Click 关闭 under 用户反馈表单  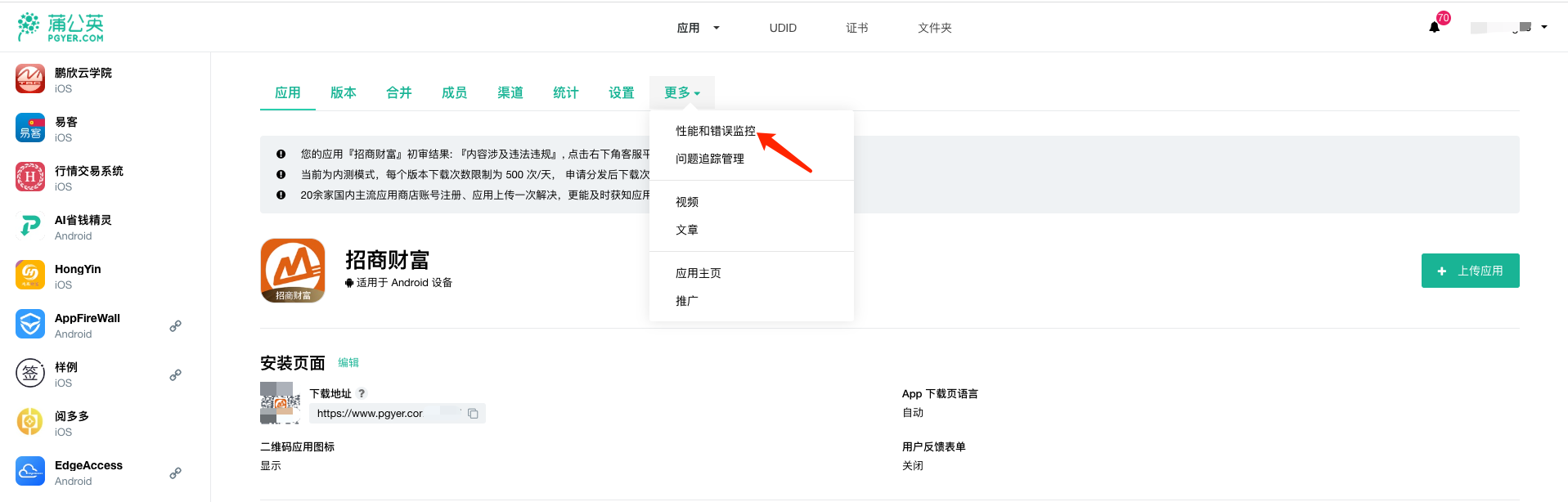pos(913,466)
